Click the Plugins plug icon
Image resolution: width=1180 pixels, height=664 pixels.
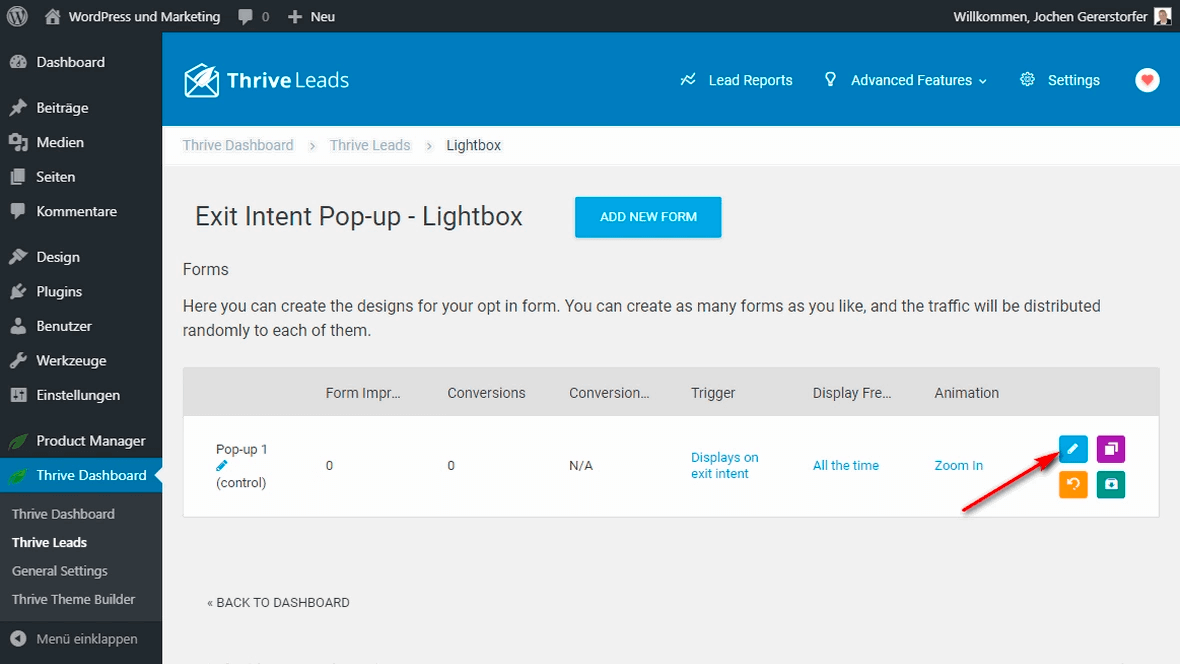pyautogui.click(x=18, y=291)
